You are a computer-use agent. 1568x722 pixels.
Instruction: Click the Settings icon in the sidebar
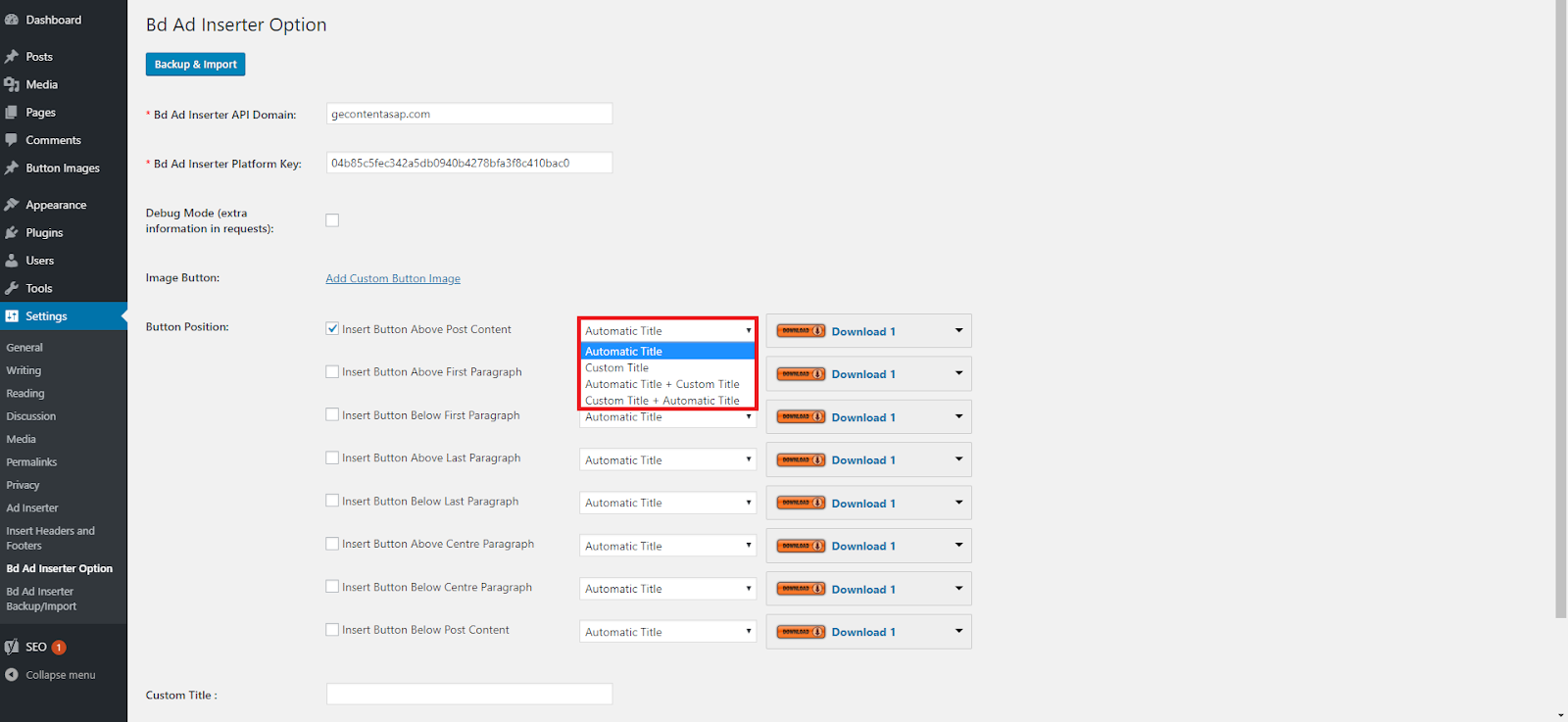pyautogui.click(x=12, y=316)
